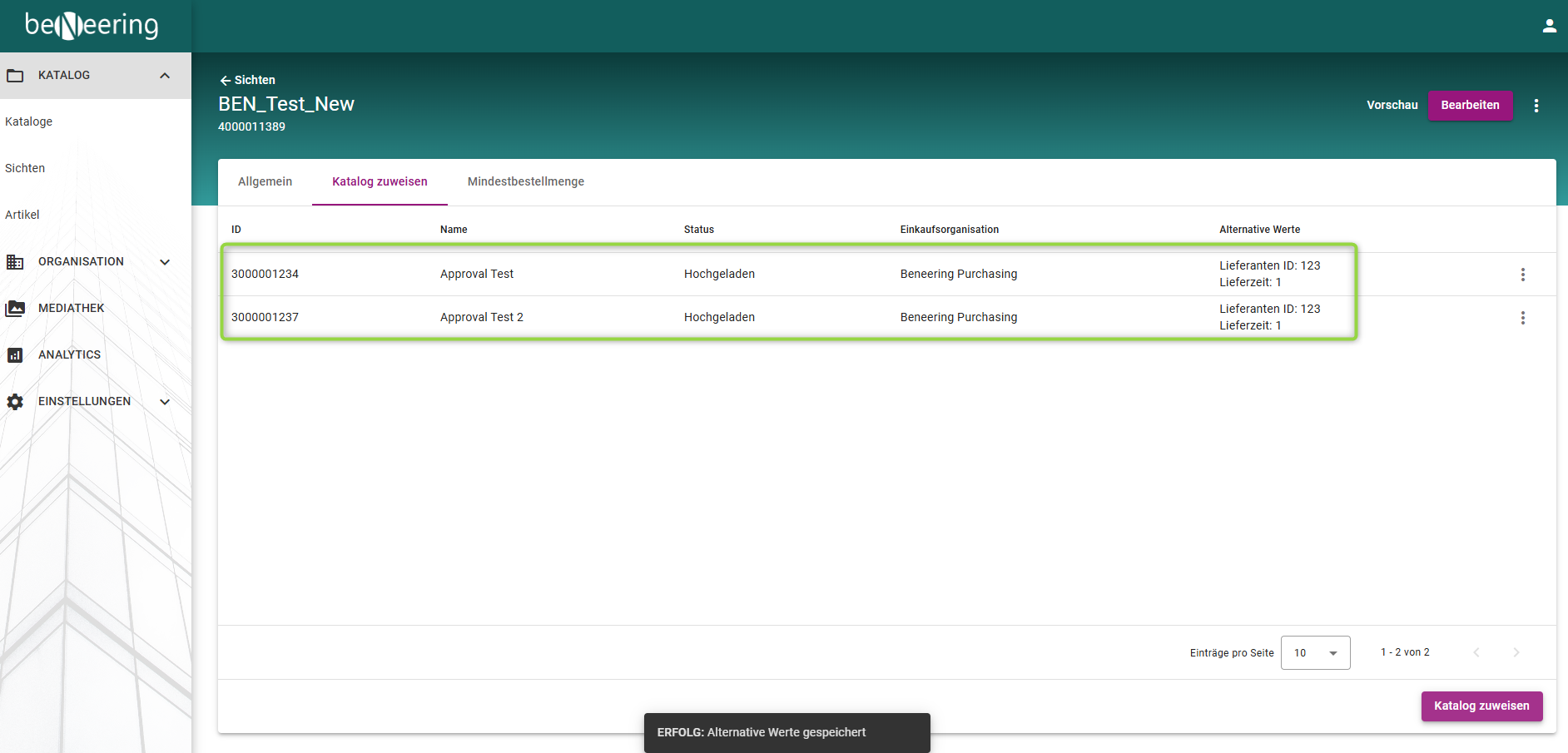Expand the Organisation sidebar section

pyautogui.click(x=165, y=262)
